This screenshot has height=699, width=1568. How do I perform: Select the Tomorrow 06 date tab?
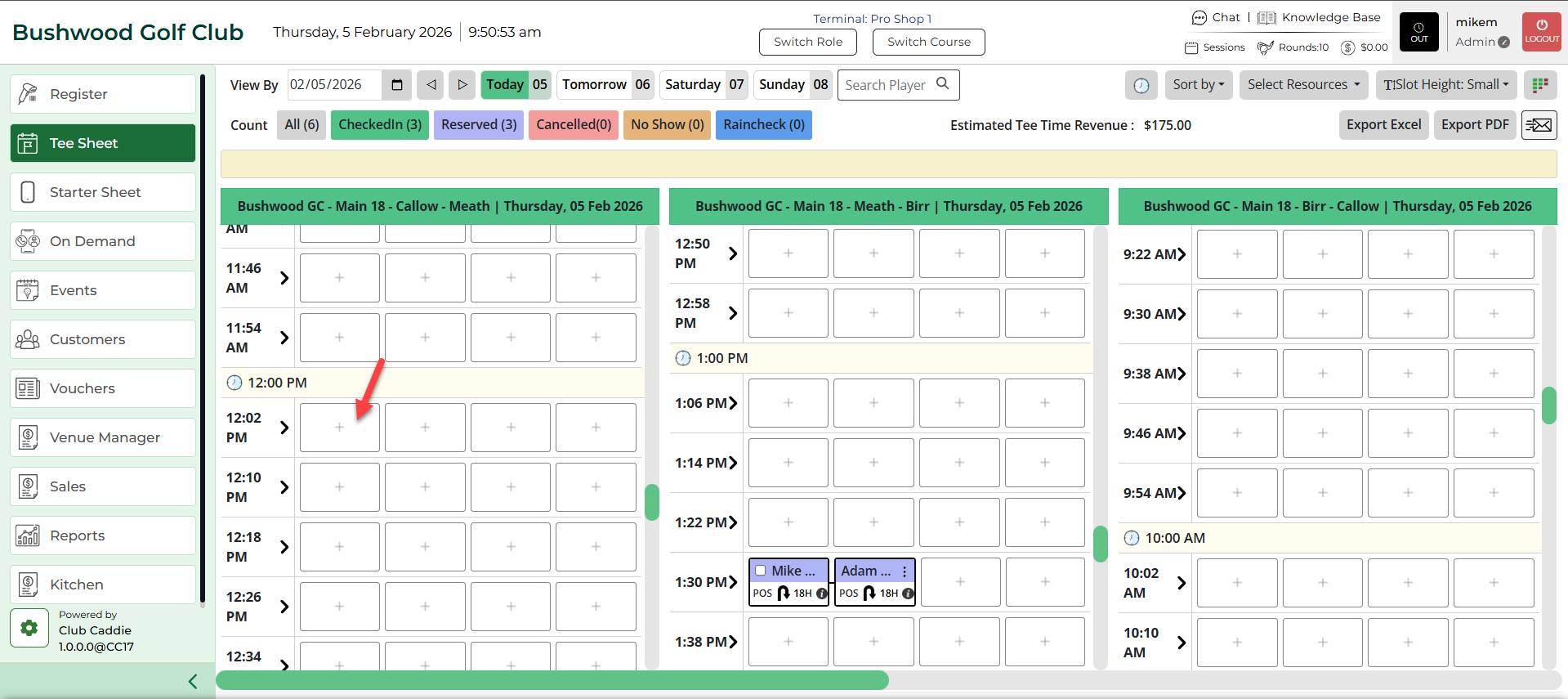pyautogui.click(x=605, y=85)
